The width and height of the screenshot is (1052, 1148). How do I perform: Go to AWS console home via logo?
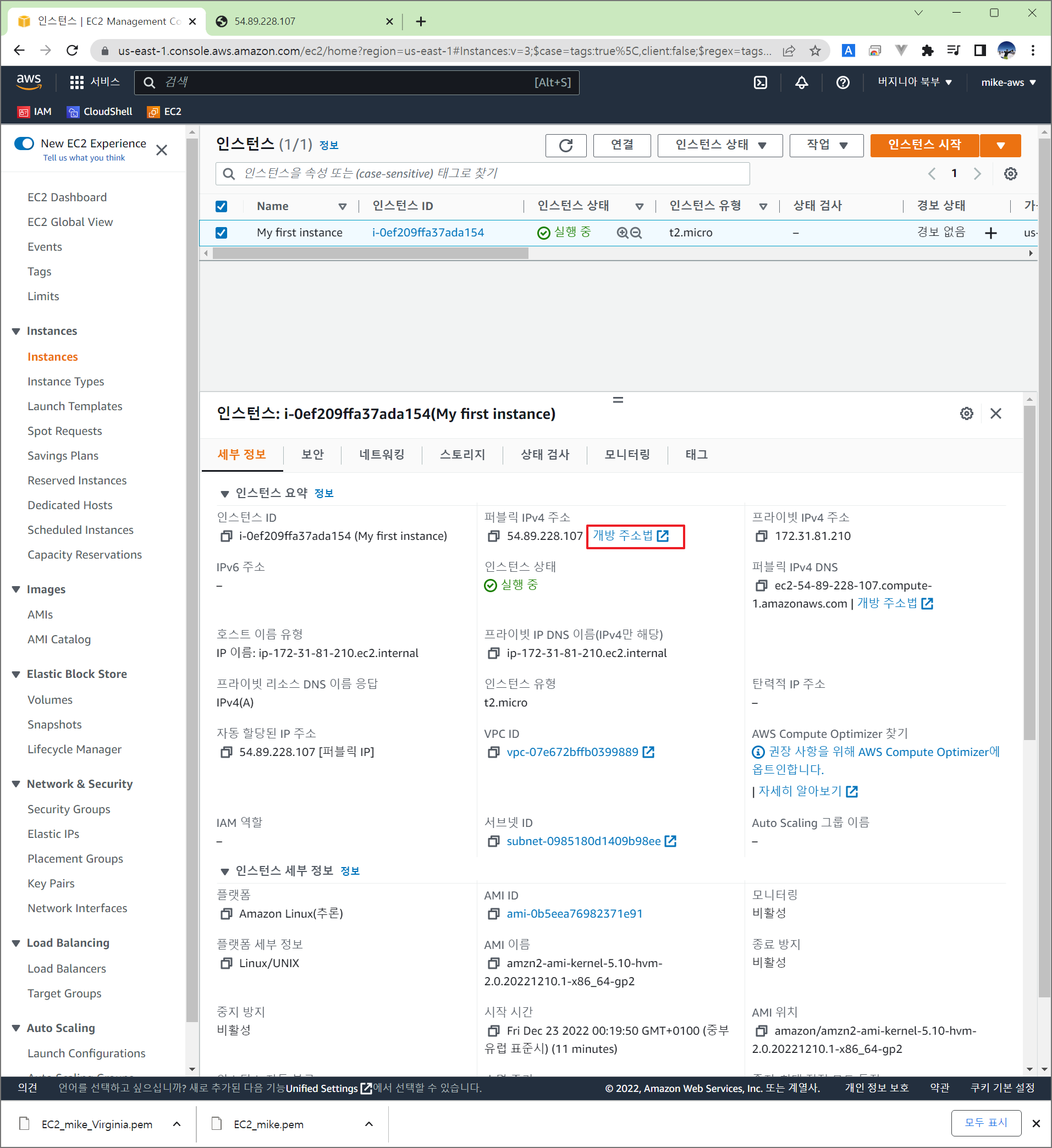coord(29,81)
